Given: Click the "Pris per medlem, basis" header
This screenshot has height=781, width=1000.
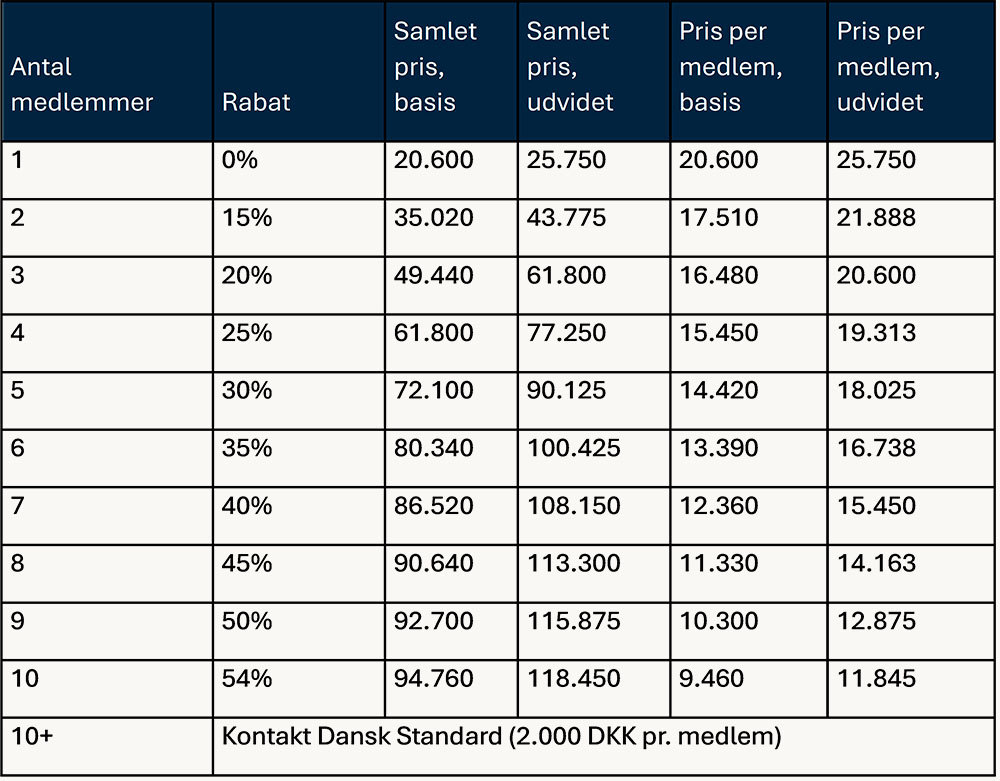Looking at the screenshot, I should (x=731, y=67).
